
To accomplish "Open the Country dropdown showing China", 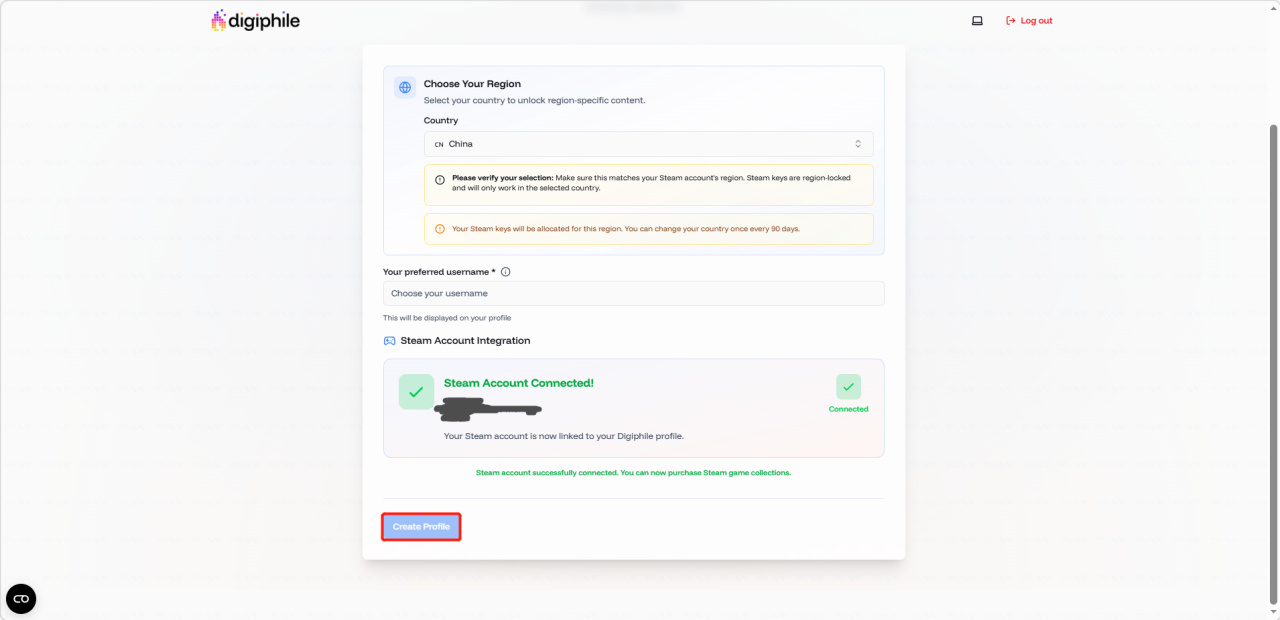I will (x=648, y=144).
